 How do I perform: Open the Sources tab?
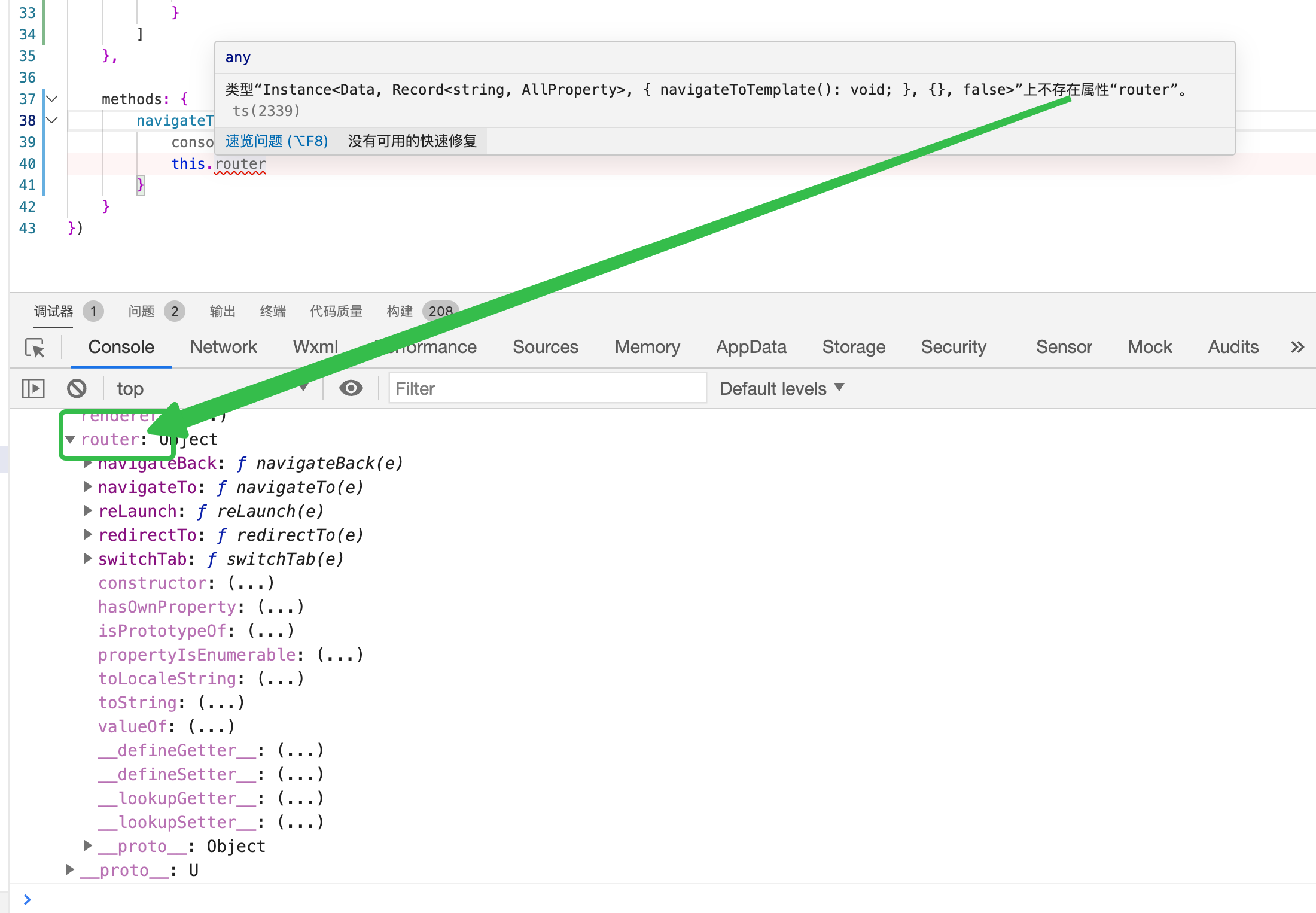(545, 347)
